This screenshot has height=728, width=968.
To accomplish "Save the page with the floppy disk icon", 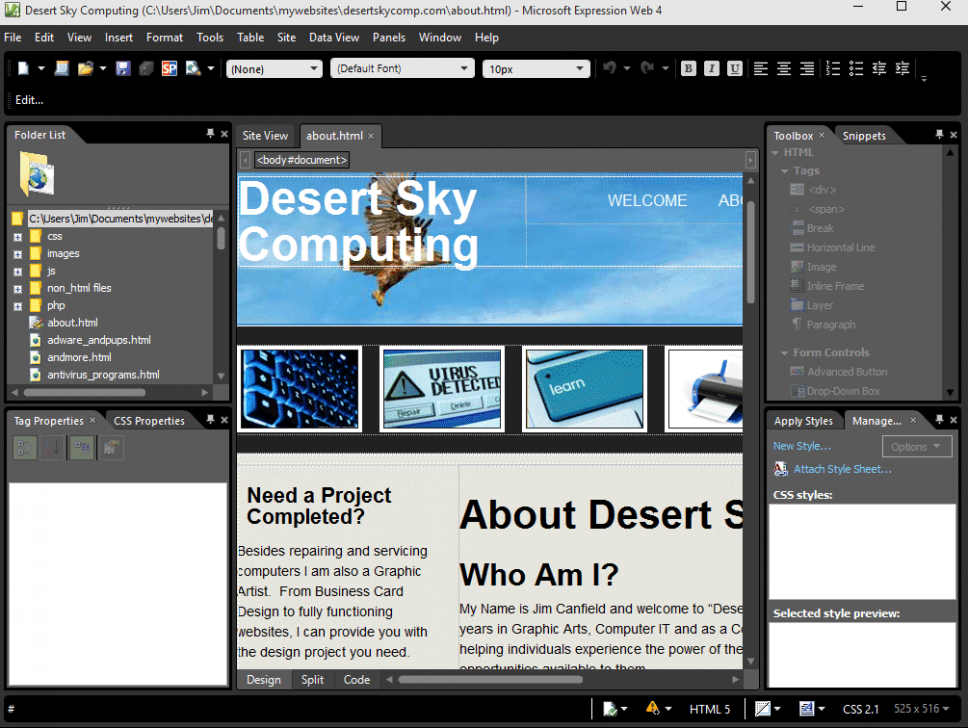I will point(123,69).
